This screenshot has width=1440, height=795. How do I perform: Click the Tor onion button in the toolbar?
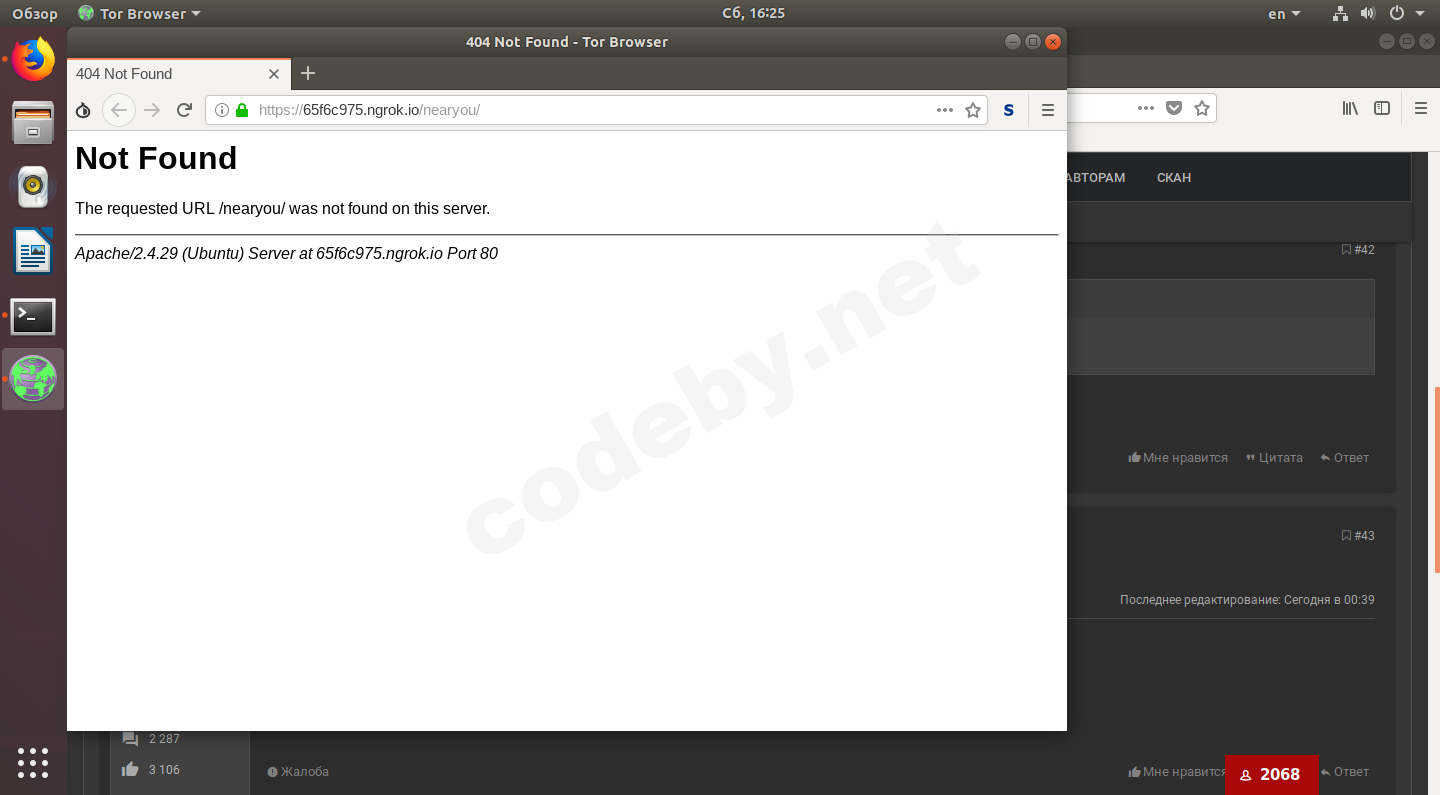[x=84, y=110]
